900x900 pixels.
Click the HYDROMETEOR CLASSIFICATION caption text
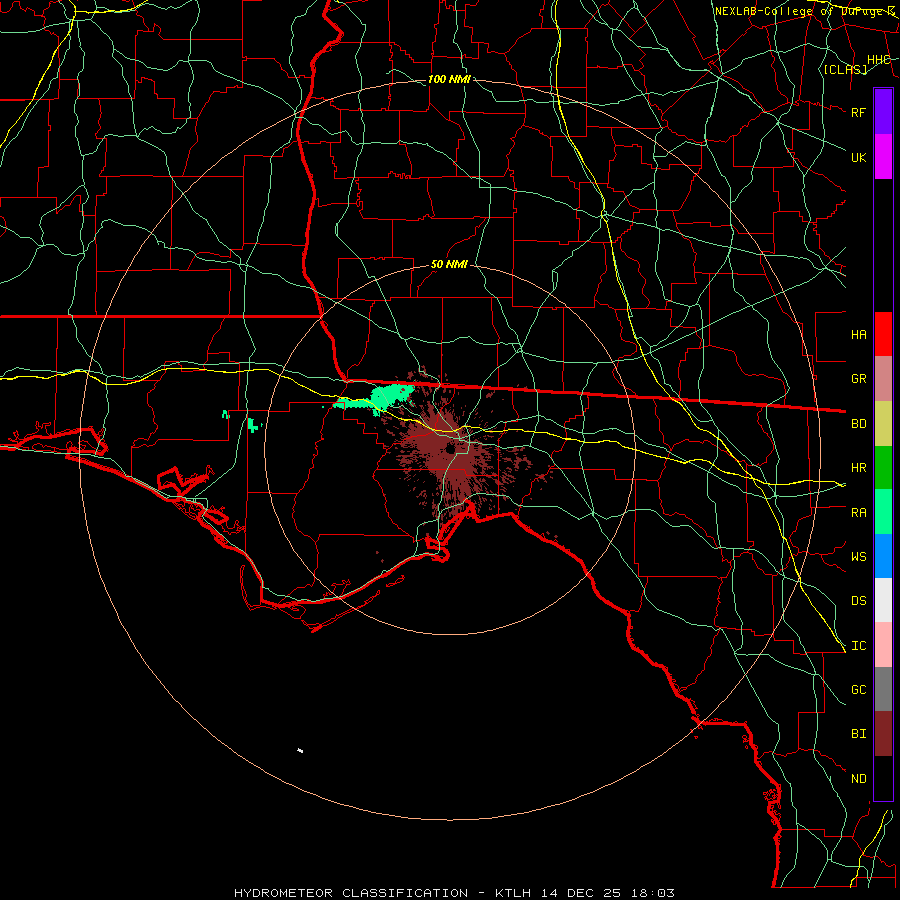coord(351,893)
